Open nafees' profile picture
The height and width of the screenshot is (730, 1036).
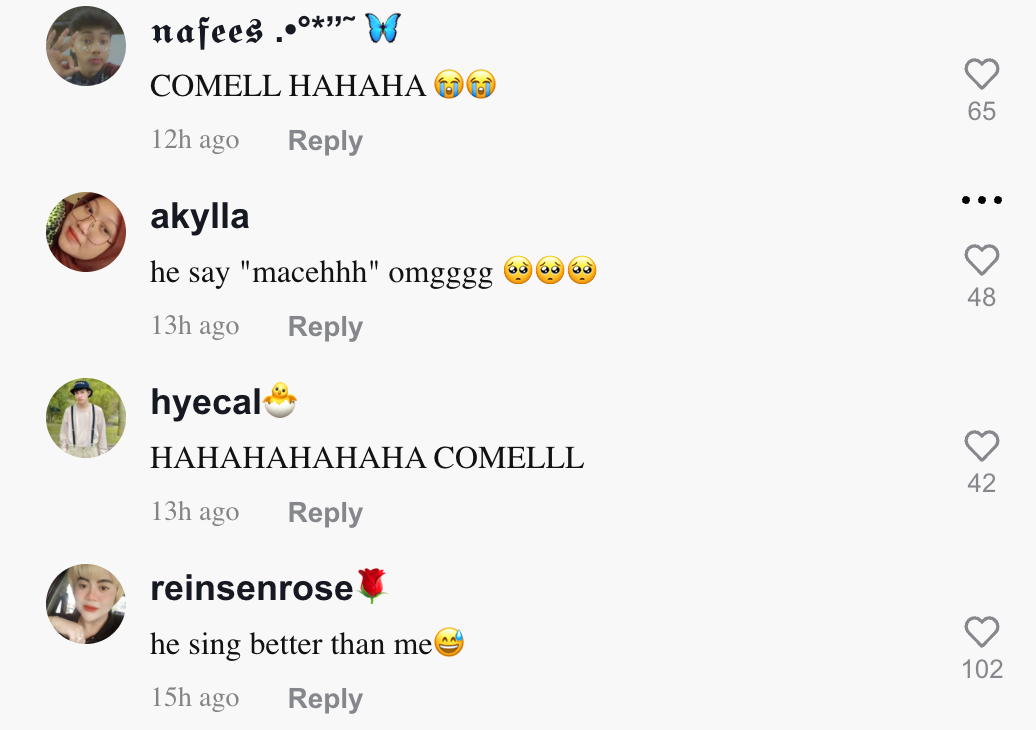tap(86, 46)
